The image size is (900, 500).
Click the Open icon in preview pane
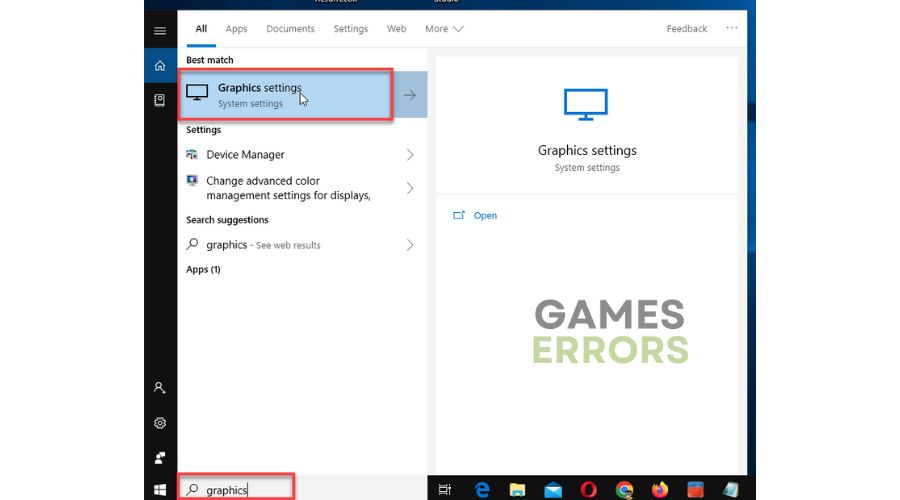(459, 215)
